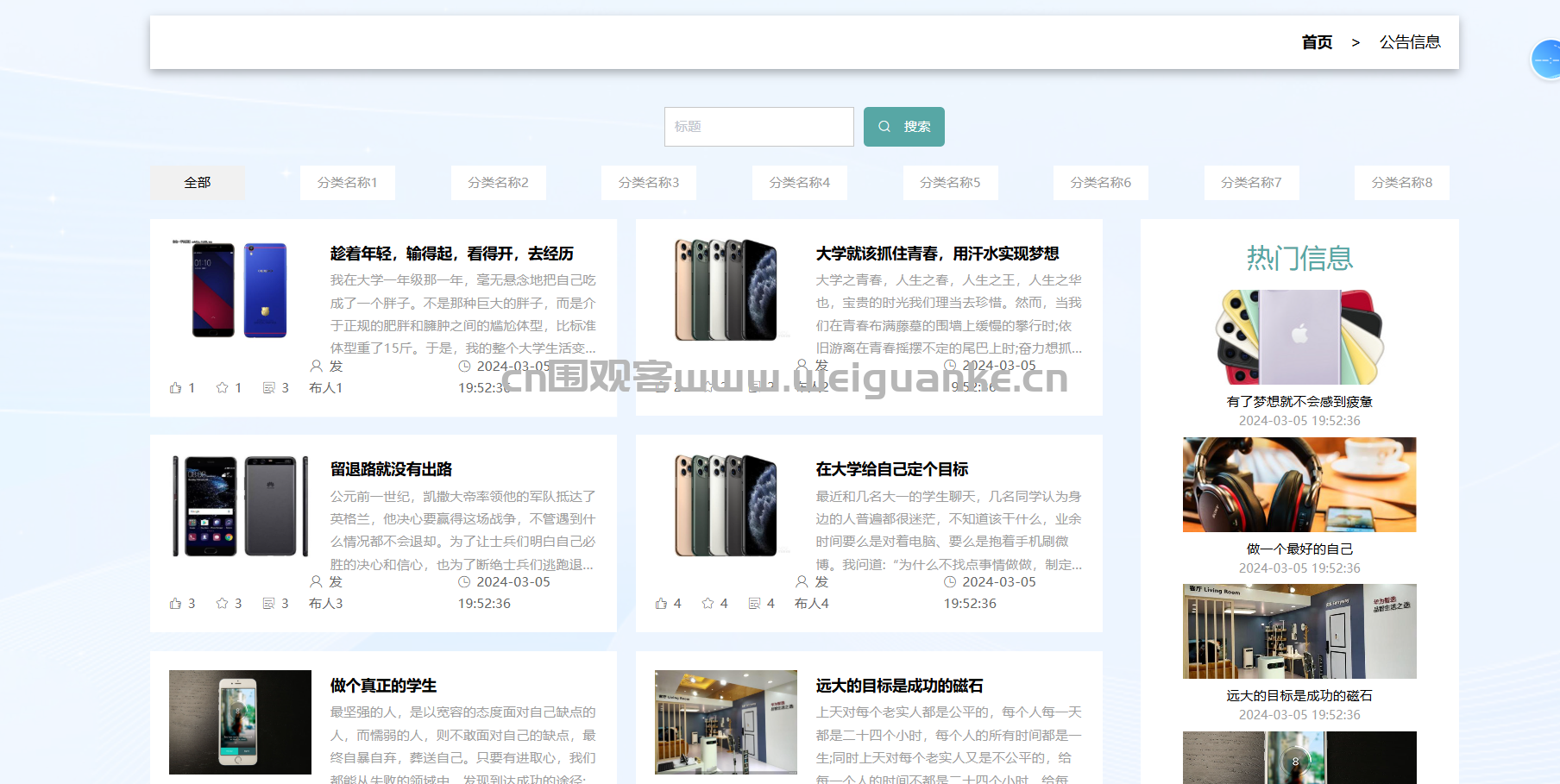Screen dimensions: 1560x784
Task: Select the 全部 category tab
Action: click(198, 183)
